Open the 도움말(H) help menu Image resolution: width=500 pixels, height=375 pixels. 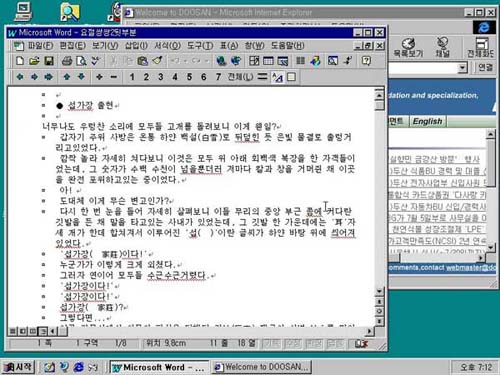pyautogui.click(x=288, y=46)
